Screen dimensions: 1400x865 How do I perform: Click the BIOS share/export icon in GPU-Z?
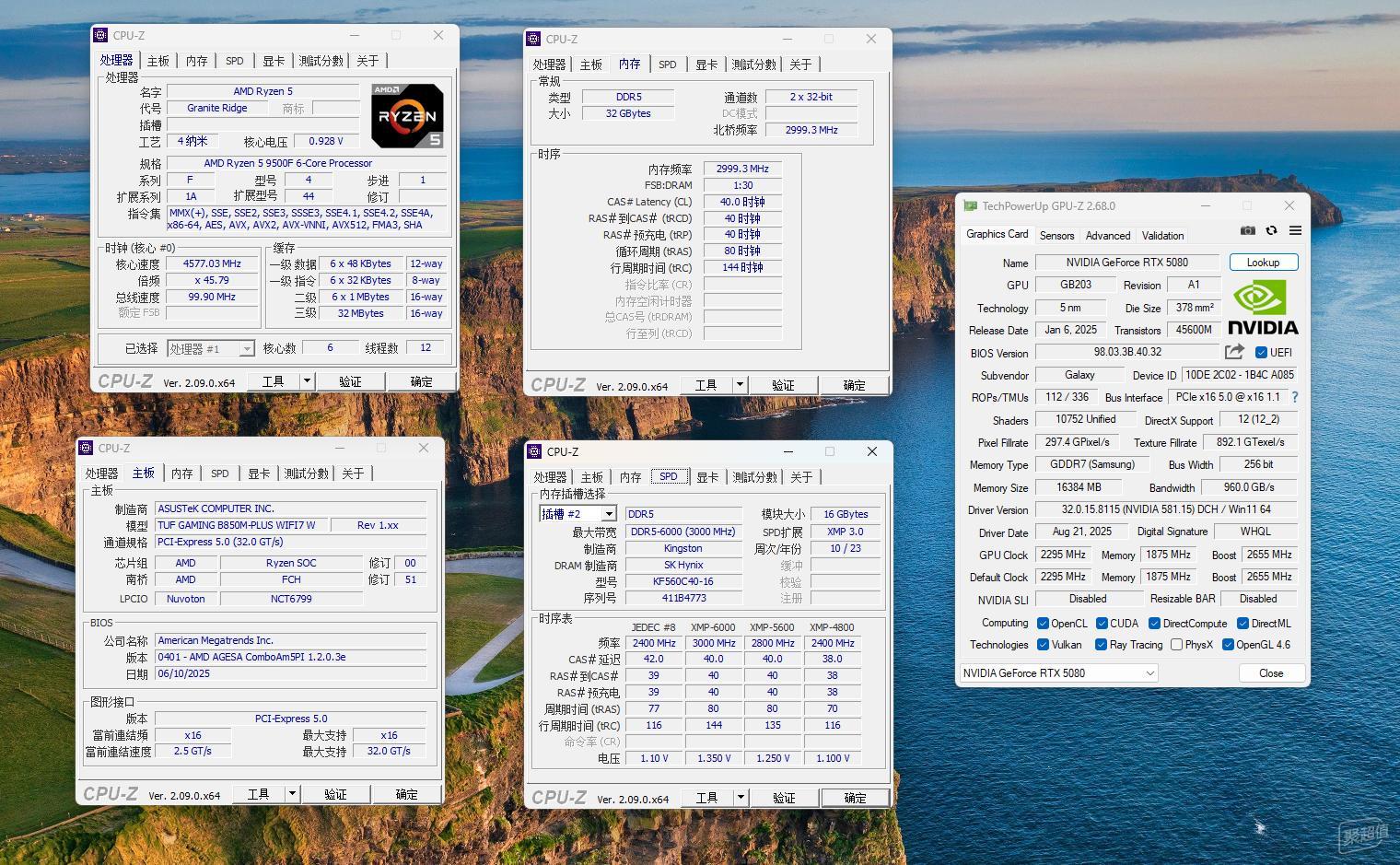click(1234, 352)
